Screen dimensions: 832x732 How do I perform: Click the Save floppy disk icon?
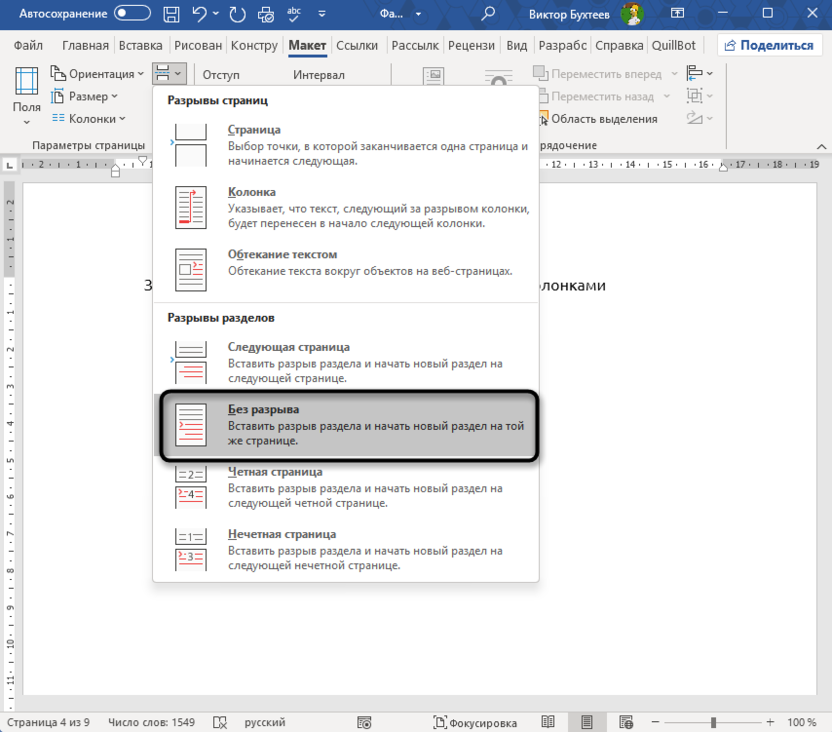tap(171, 14)
